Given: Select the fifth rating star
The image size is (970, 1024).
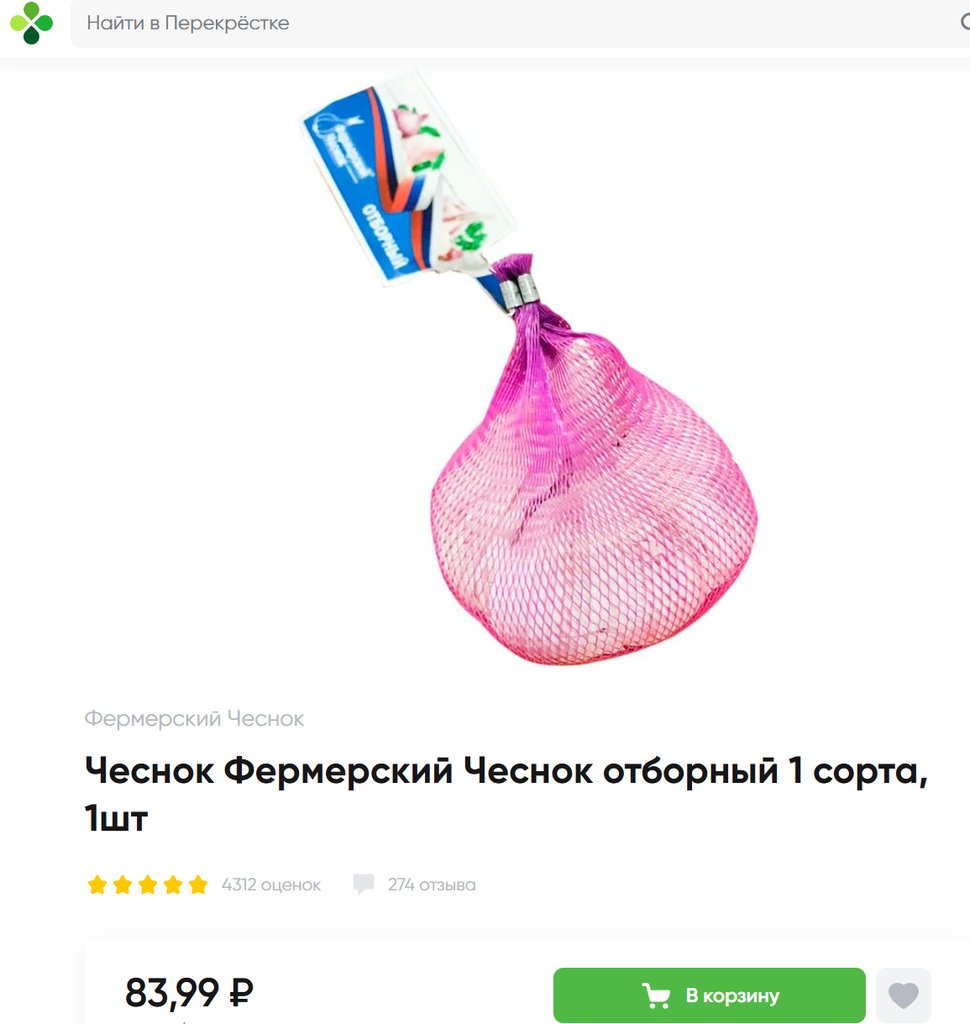Looking at the screenshot, I should (x=197, y=885).
